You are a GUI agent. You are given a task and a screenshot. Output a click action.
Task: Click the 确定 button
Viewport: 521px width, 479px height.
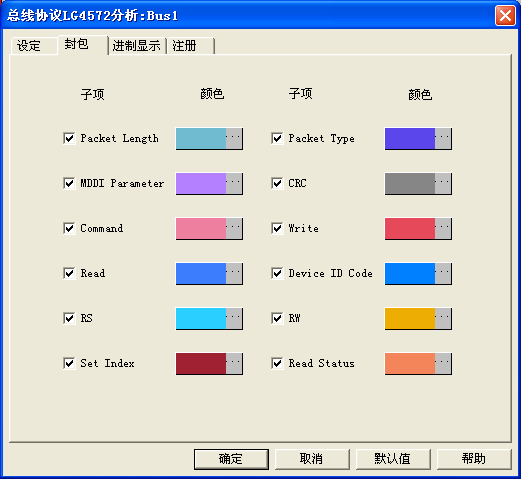pyautogui.click(x=231, y=459)
